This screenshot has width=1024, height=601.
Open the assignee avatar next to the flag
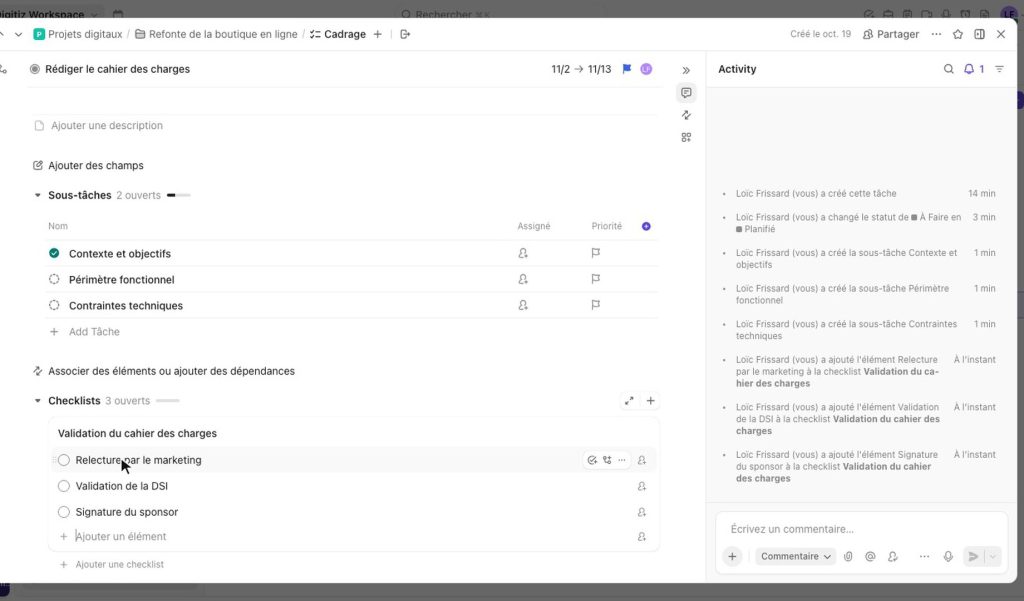[x=646, y=69]
